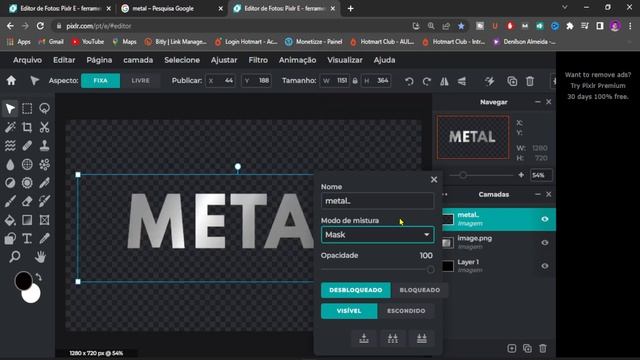Click the white background color swatch
Viewport: 640px width, 360px height.
click(x=32, y=294)
